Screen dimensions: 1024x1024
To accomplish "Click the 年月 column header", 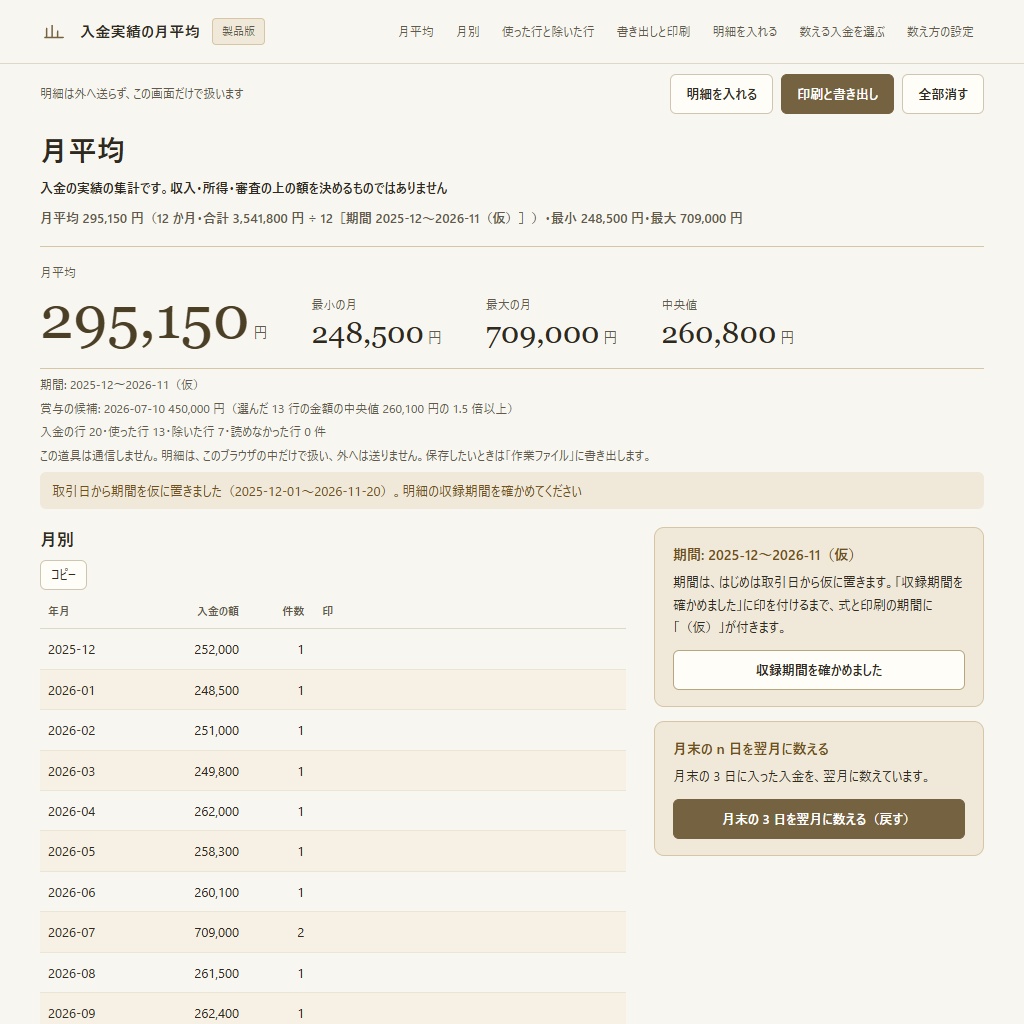I will click(x=59, y=611).
